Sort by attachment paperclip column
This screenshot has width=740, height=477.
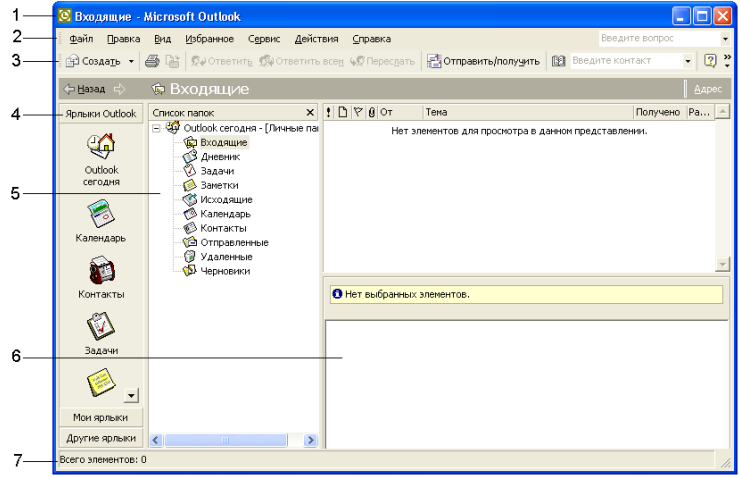[x=372, y=112]
